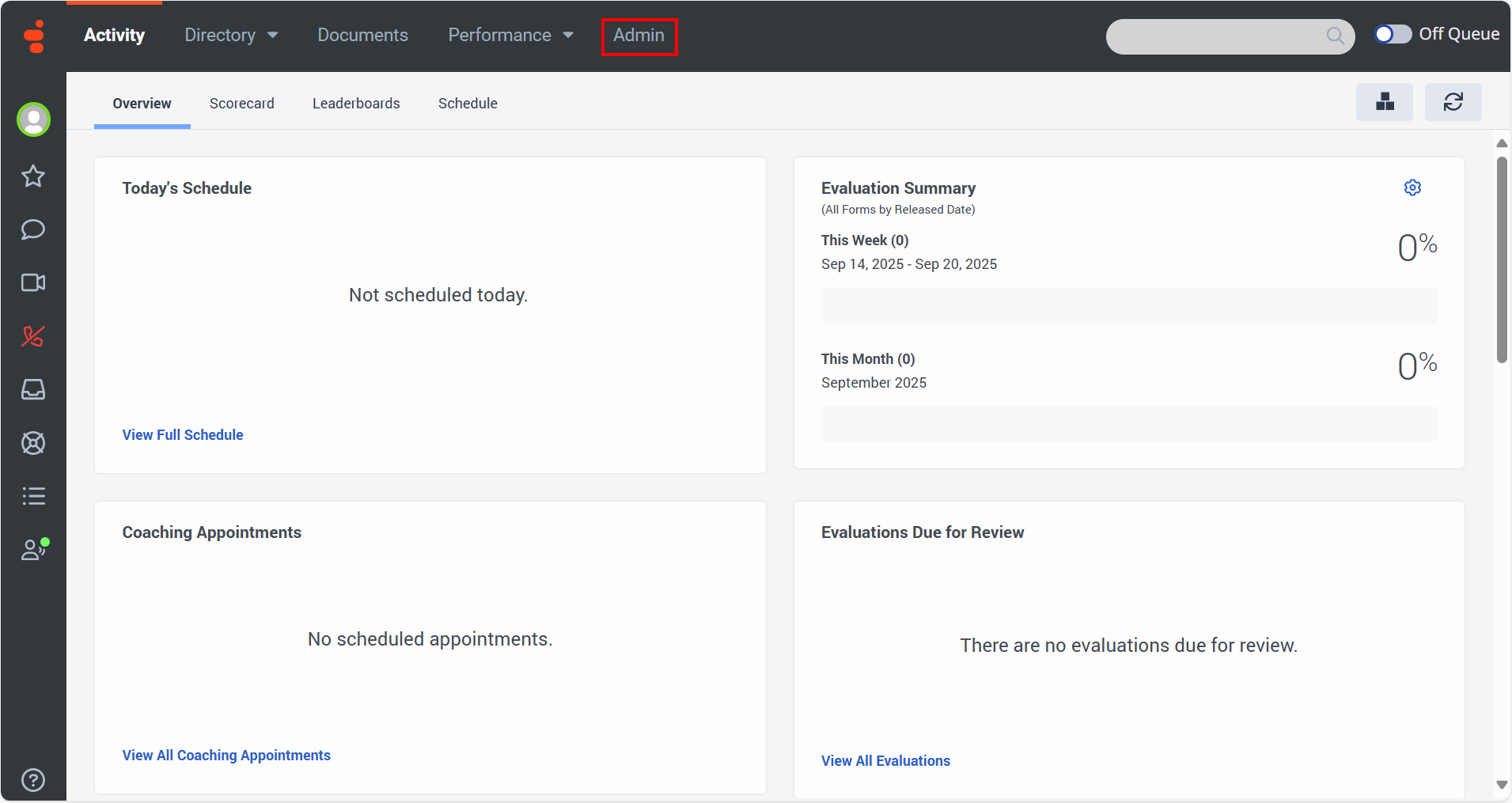Open the list icon in sidebar
The image size is (1512, 803).
(33, 496)
